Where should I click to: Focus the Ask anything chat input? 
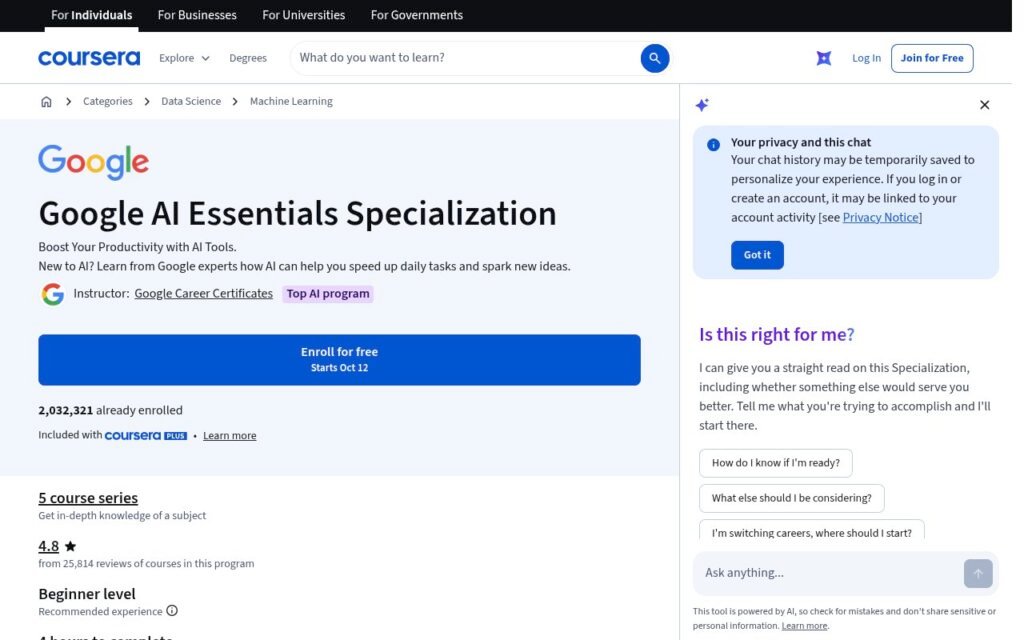point(828,573)
